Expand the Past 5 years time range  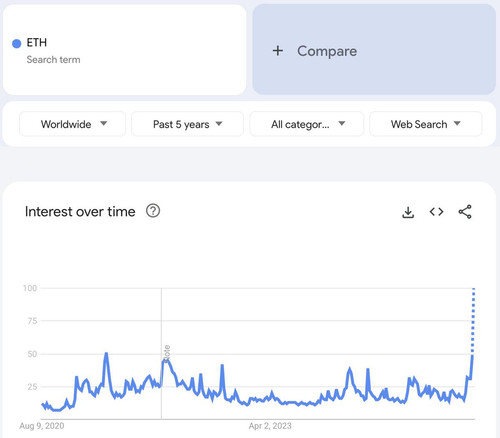[187, 124]
